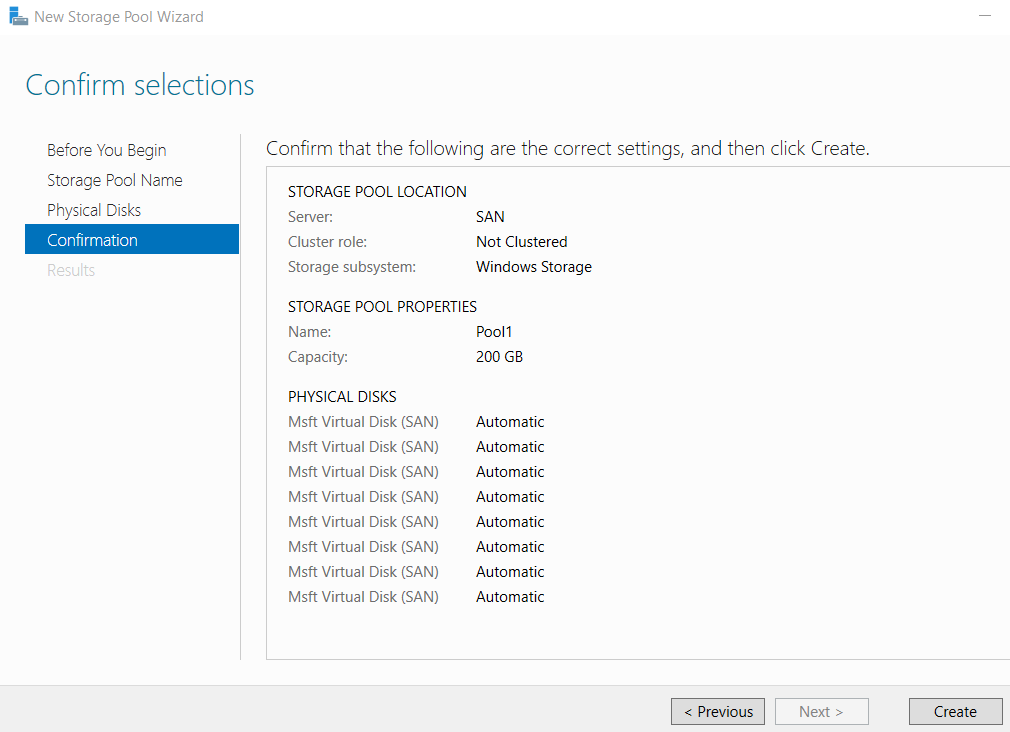Image resolution: width=1010 pixels, height=732 pixels.
Task: Click the Pool1 name value
Action: tap(493, 332)
